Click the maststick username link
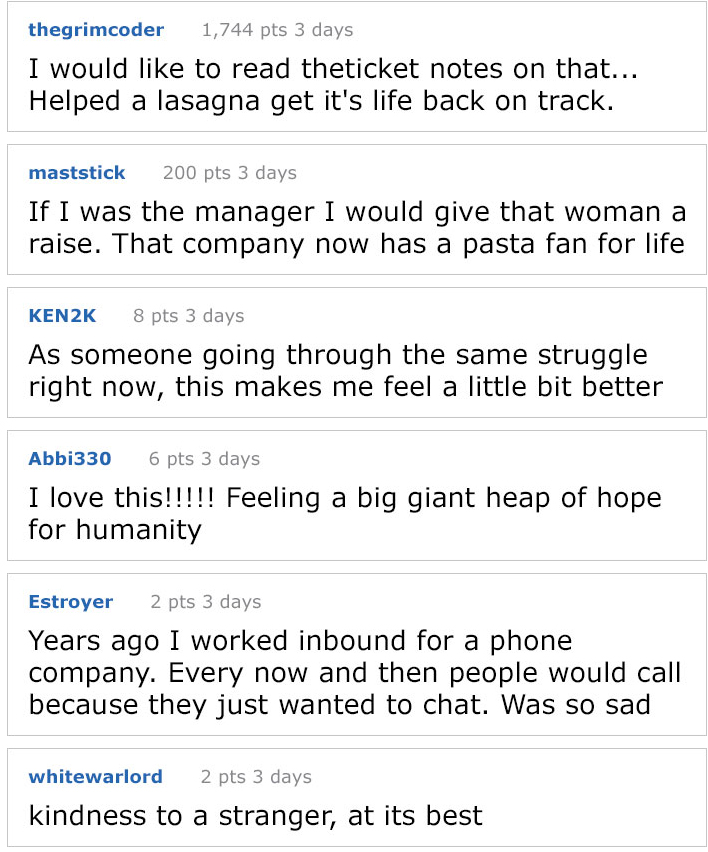The width and height of the screenshot is (708, 852). [77, 173]
